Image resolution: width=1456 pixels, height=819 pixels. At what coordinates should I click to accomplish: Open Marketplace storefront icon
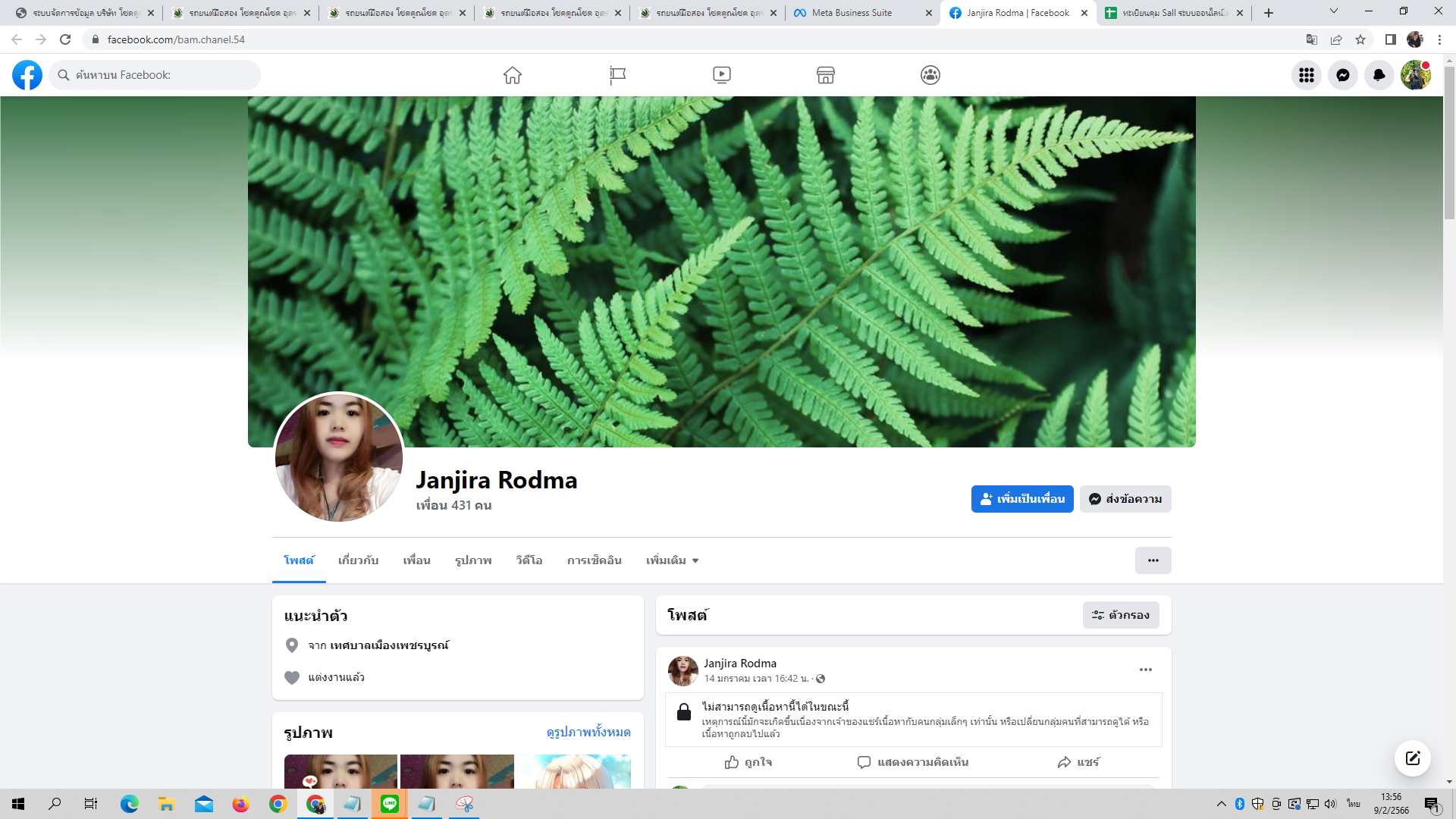(x=826, y=75)
